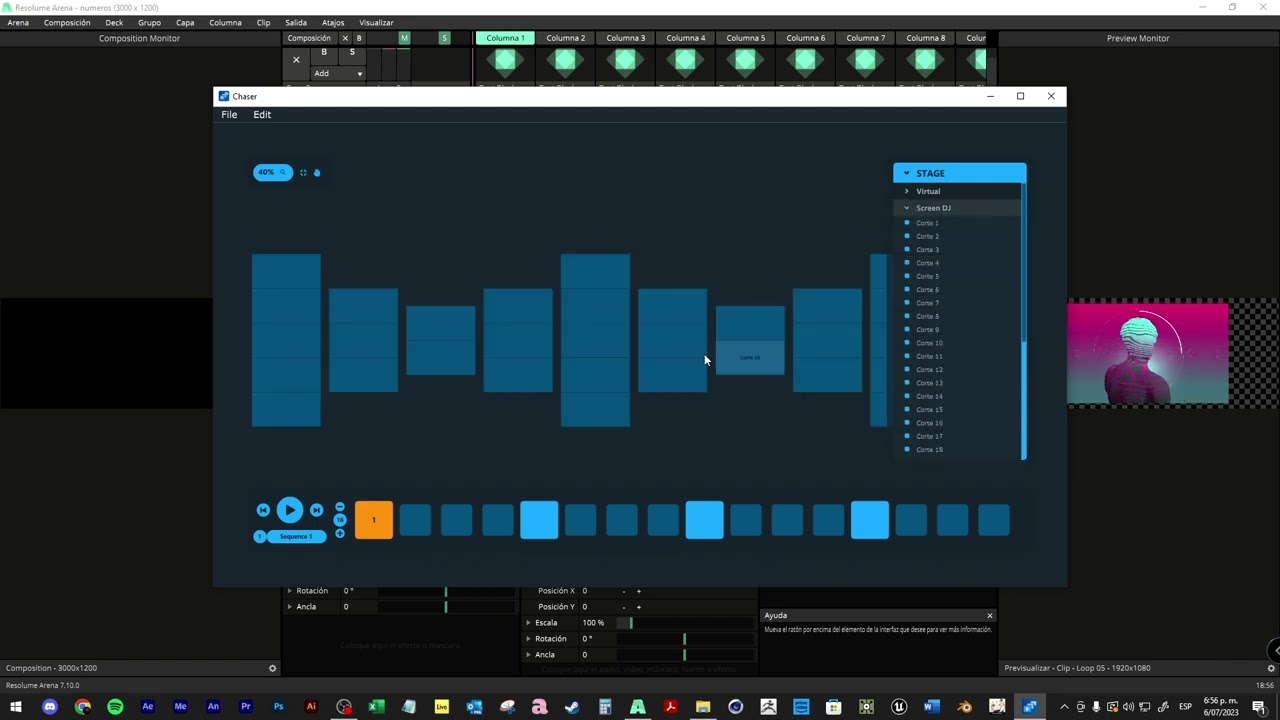This screenshot has height=720, width=1280.
Task: Trigger Columna 7 in Resolume
Action: click(865, 38)
